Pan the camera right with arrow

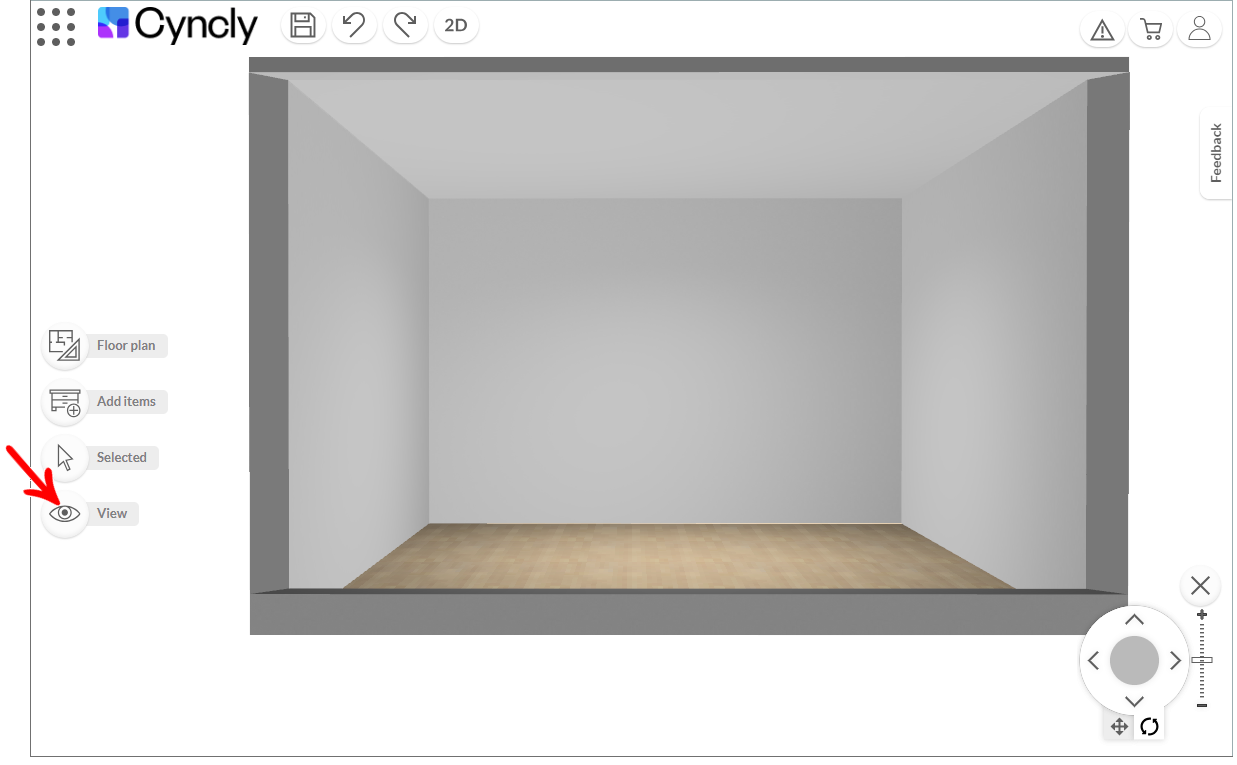tap(1175, 661)
